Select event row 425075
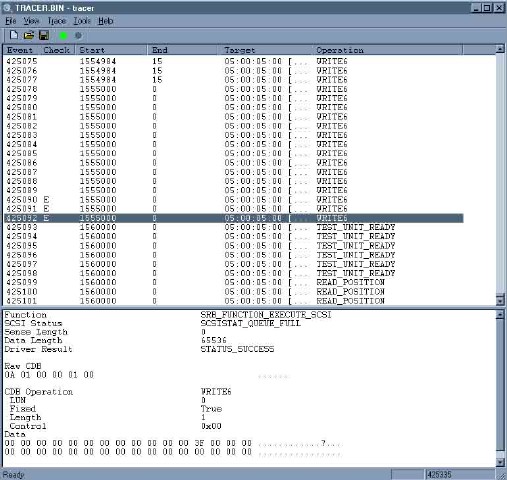507x480 pixels. click(x=233, y=61)
